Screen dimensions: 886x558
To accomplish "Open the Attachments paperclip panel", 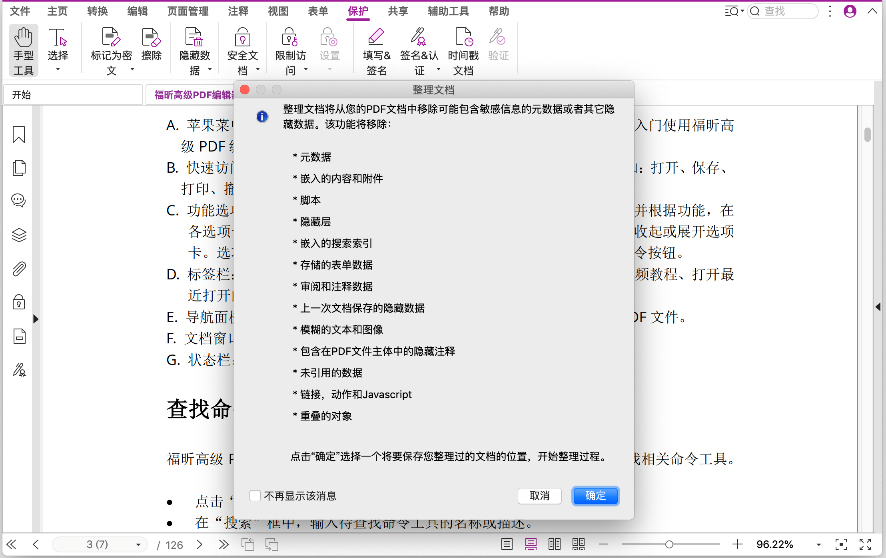I will click(x=19, y=269).
